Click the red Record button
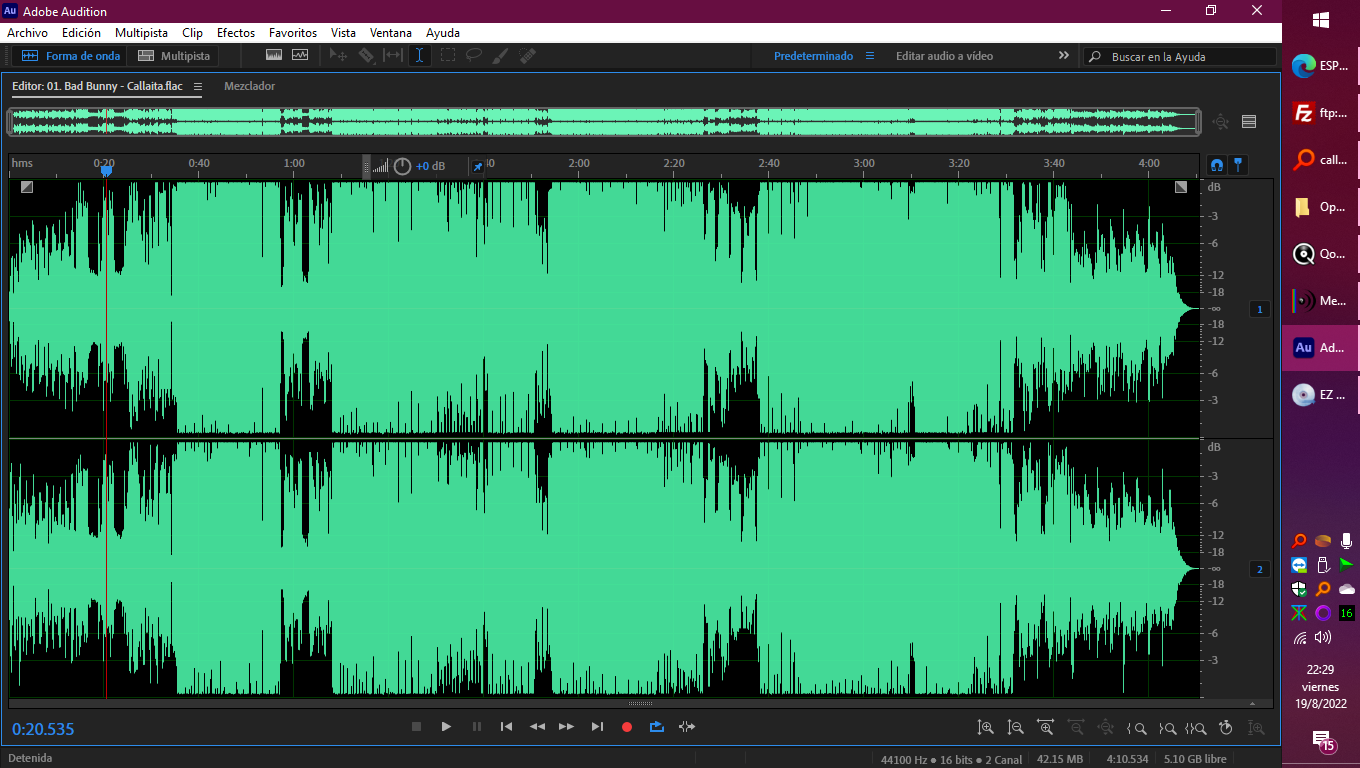The height and width of the screenshot is (768, 1360). (x=627, y=727)
